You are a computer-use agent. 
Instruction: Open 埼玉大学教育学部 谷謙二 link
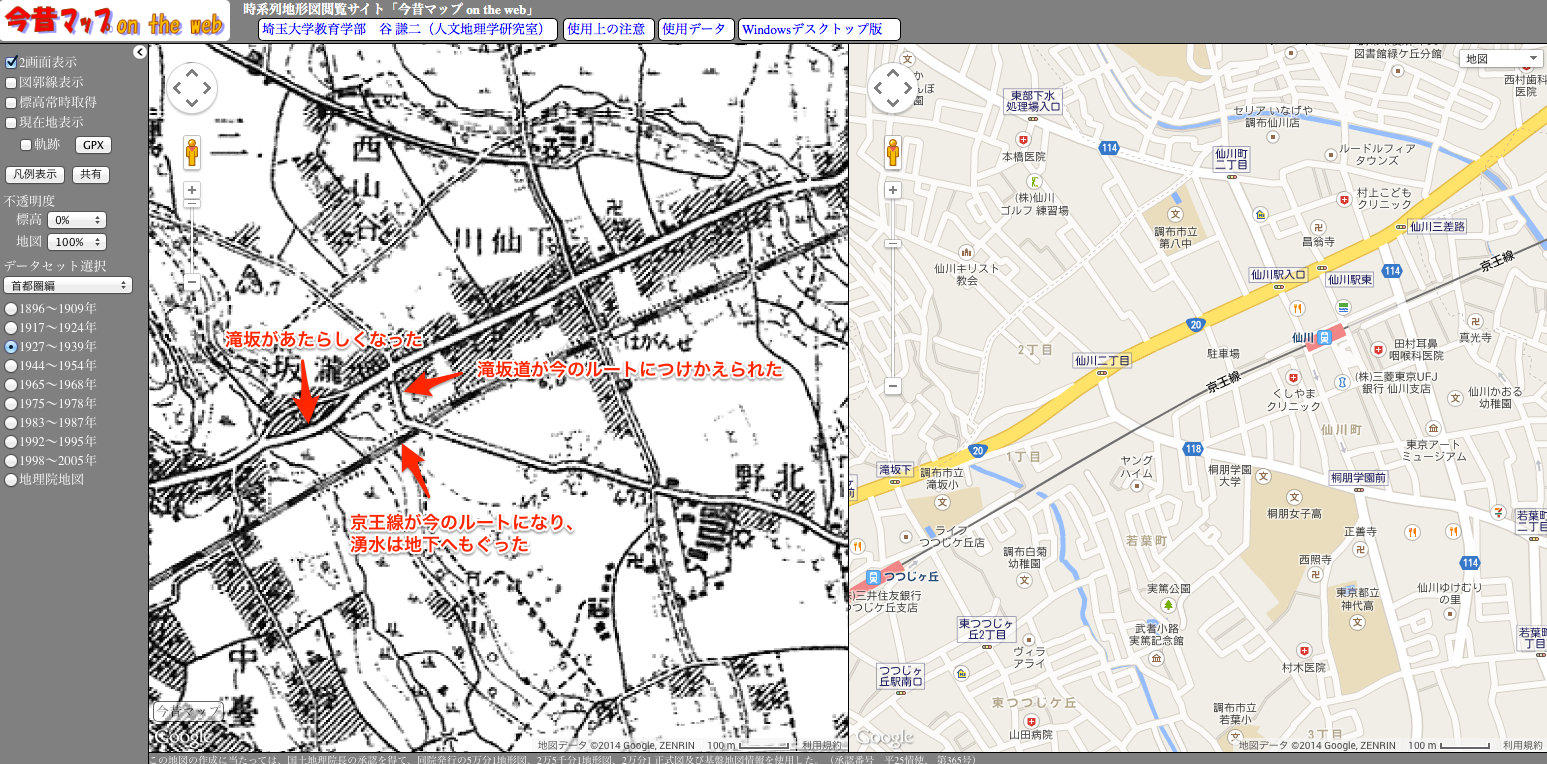pos(408,29)
